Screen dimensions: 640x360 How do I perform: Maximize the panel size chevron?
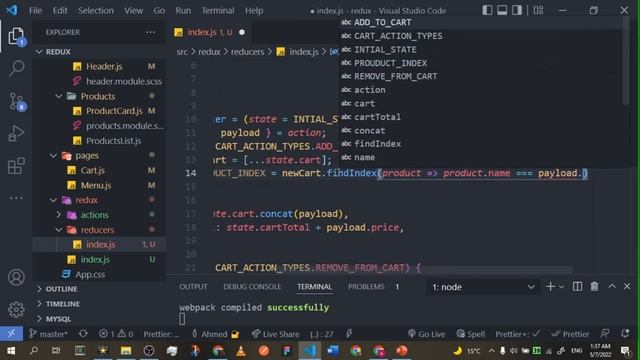point(612,286)
